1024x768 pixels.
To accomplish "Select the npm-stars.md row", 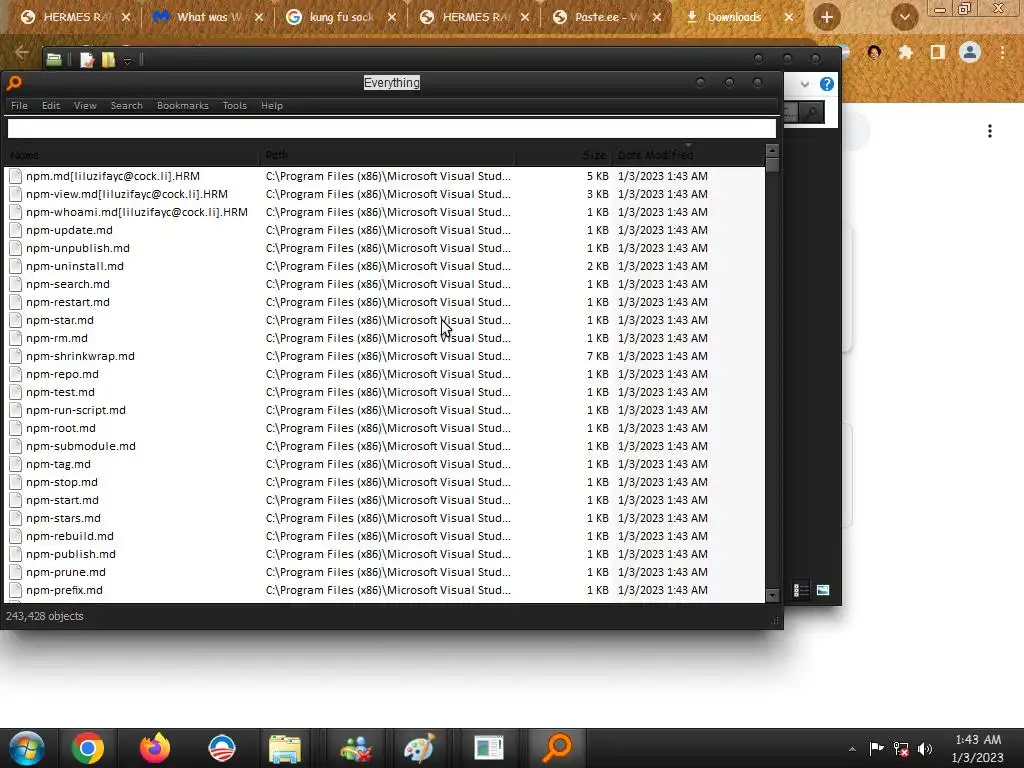I will click(x=384, y=518).
